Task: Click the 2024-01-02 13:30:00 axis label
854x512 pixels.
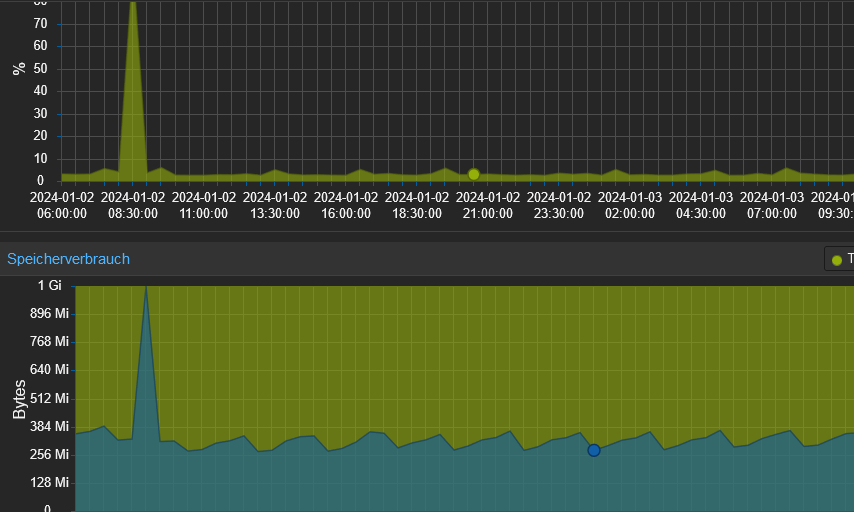Action: coord(275,205)
